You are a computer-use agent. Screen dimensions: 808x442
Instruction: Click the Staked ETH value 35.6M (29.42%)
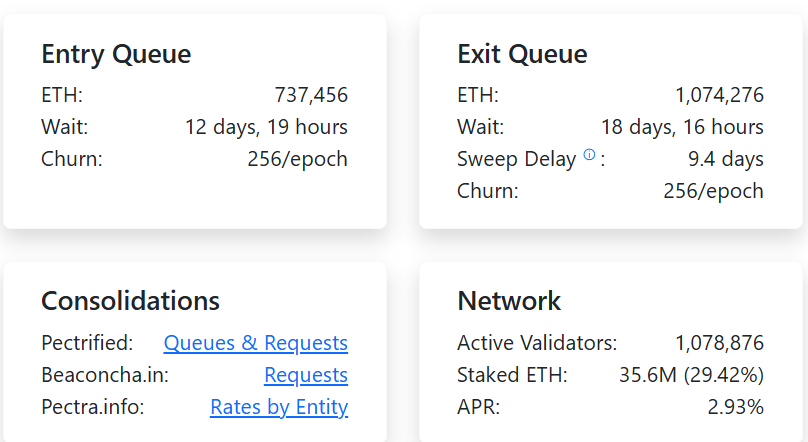click(691, 375)
